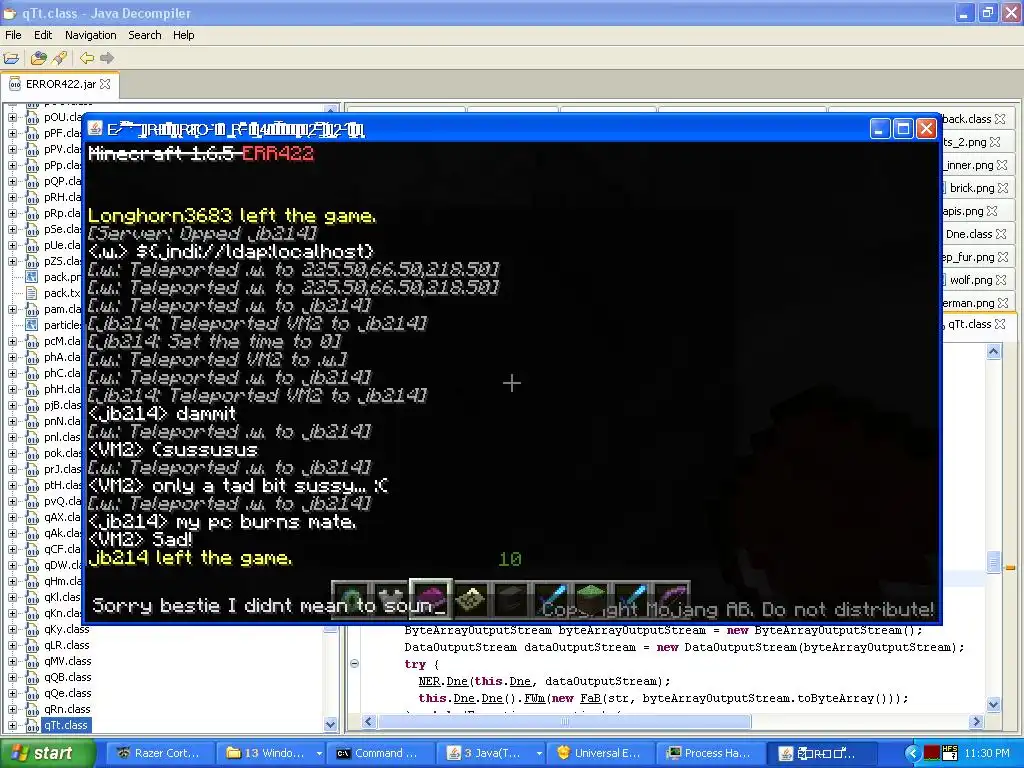The height and width of the screenshot is (768, 1024).
Task: Expand the pPF.class tree node
Action: click(12, 133)
